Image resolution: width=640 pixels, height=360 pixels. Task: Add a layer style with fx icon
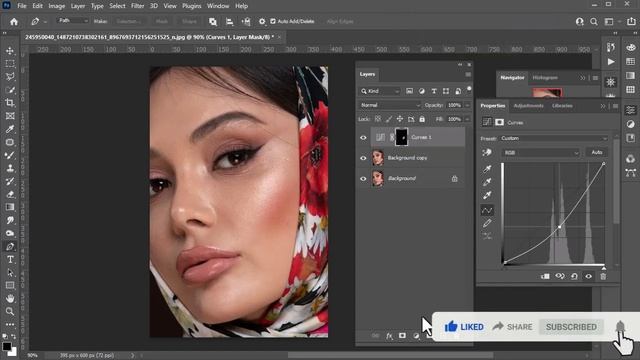point(389,336)
